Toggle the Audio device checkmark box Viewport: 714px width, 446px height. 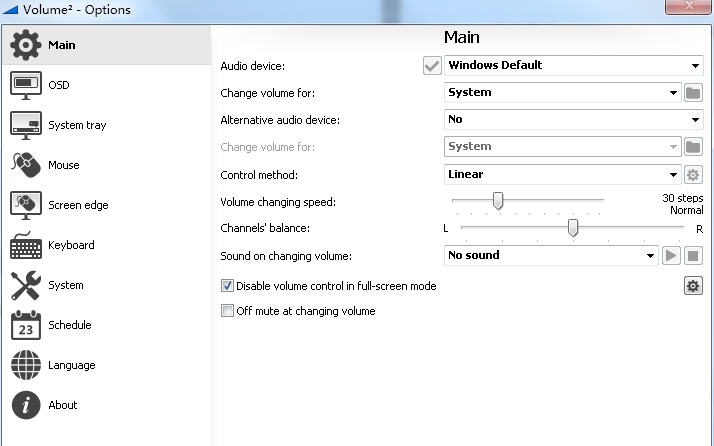click(432, 66)
